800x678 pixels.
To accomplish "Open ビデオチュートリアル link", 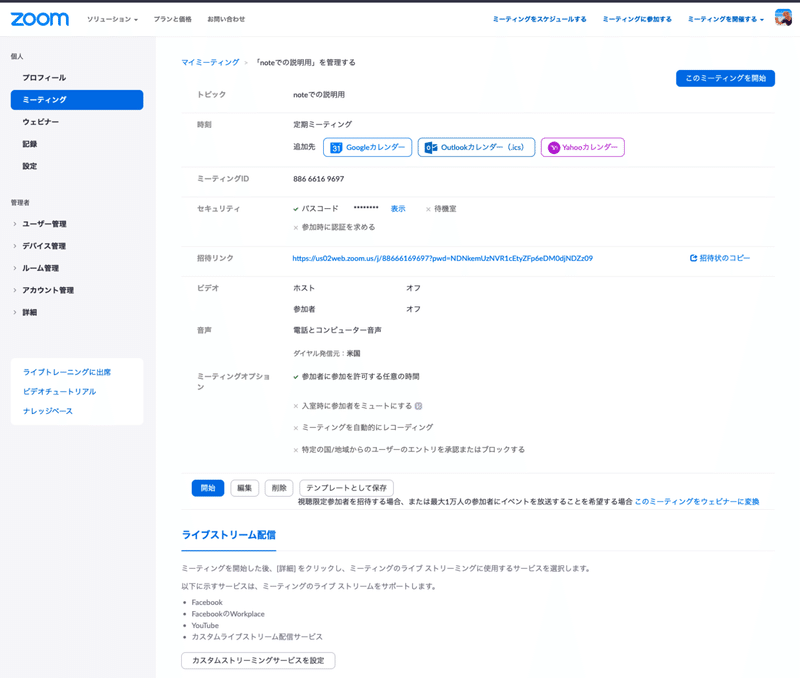I will [59, 391].
